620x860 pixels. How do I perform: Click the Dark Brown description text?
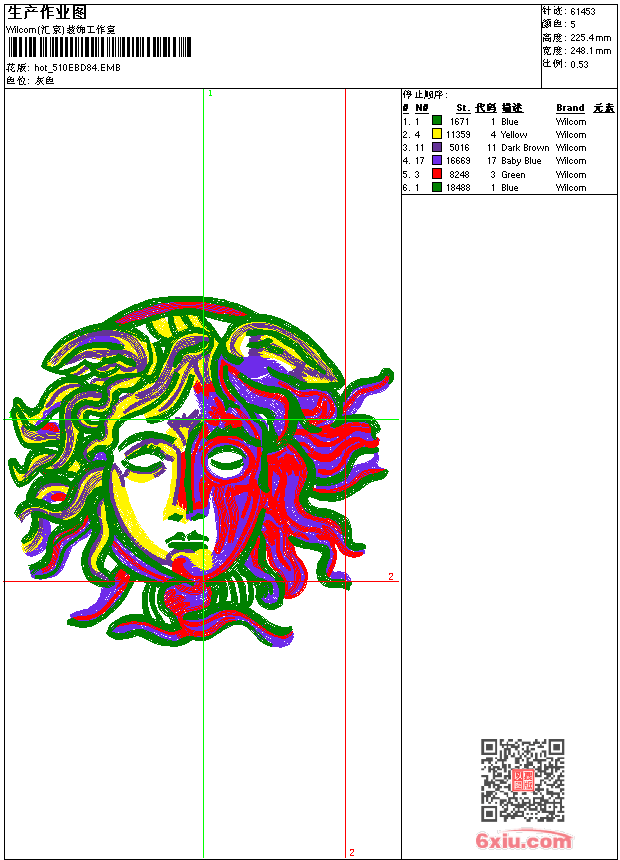[525, 148]
